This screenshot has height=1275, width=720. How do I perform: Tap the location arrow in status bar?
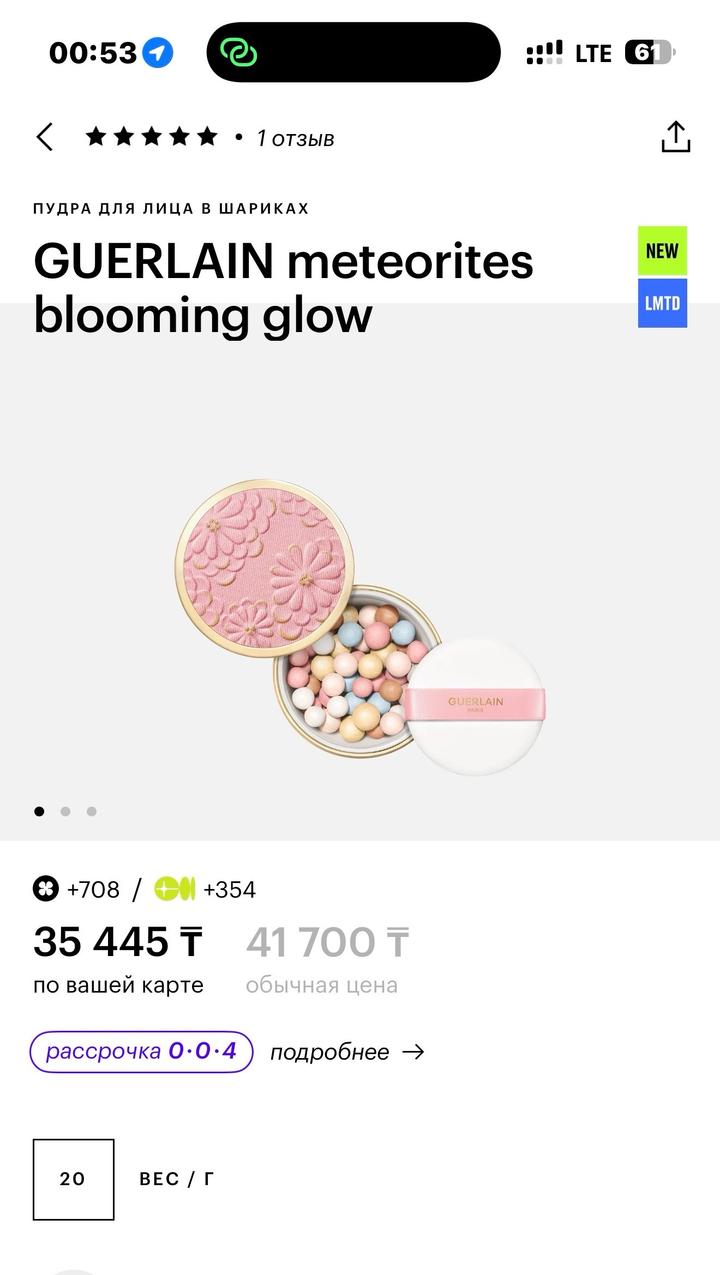pyautogui.click(x=157, y=53)
